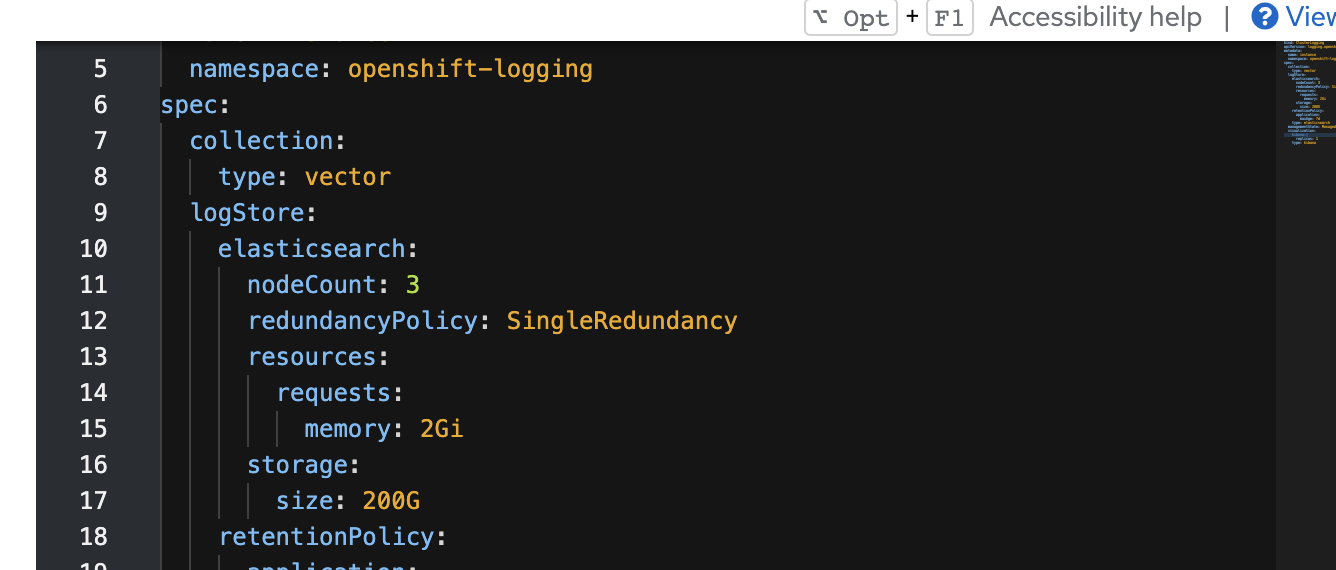Click the openshift-logging namespace value

pyautogui.click(x=470, y=69)
